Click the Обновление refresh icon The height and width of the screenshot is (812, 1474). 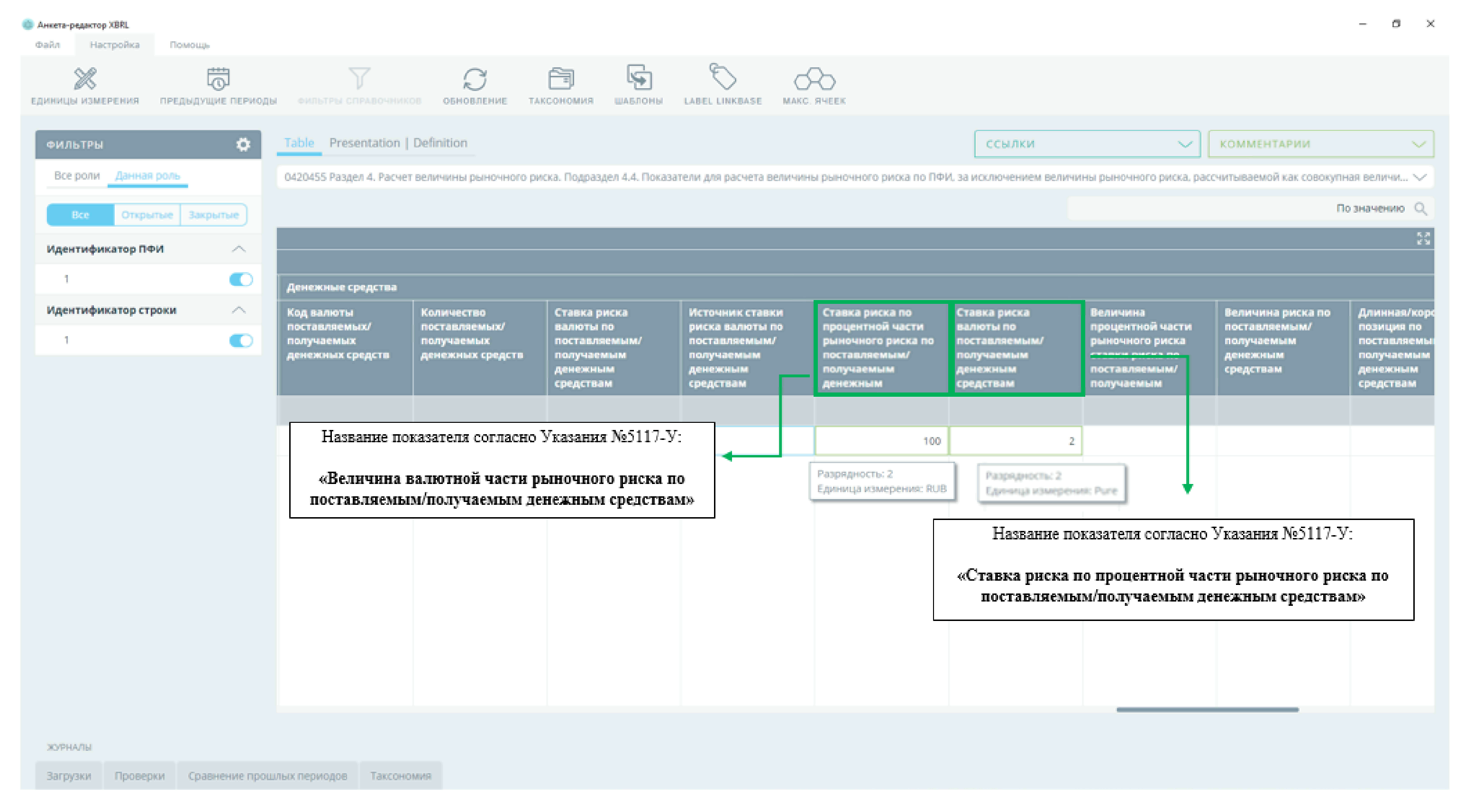[x=475, y=79]
